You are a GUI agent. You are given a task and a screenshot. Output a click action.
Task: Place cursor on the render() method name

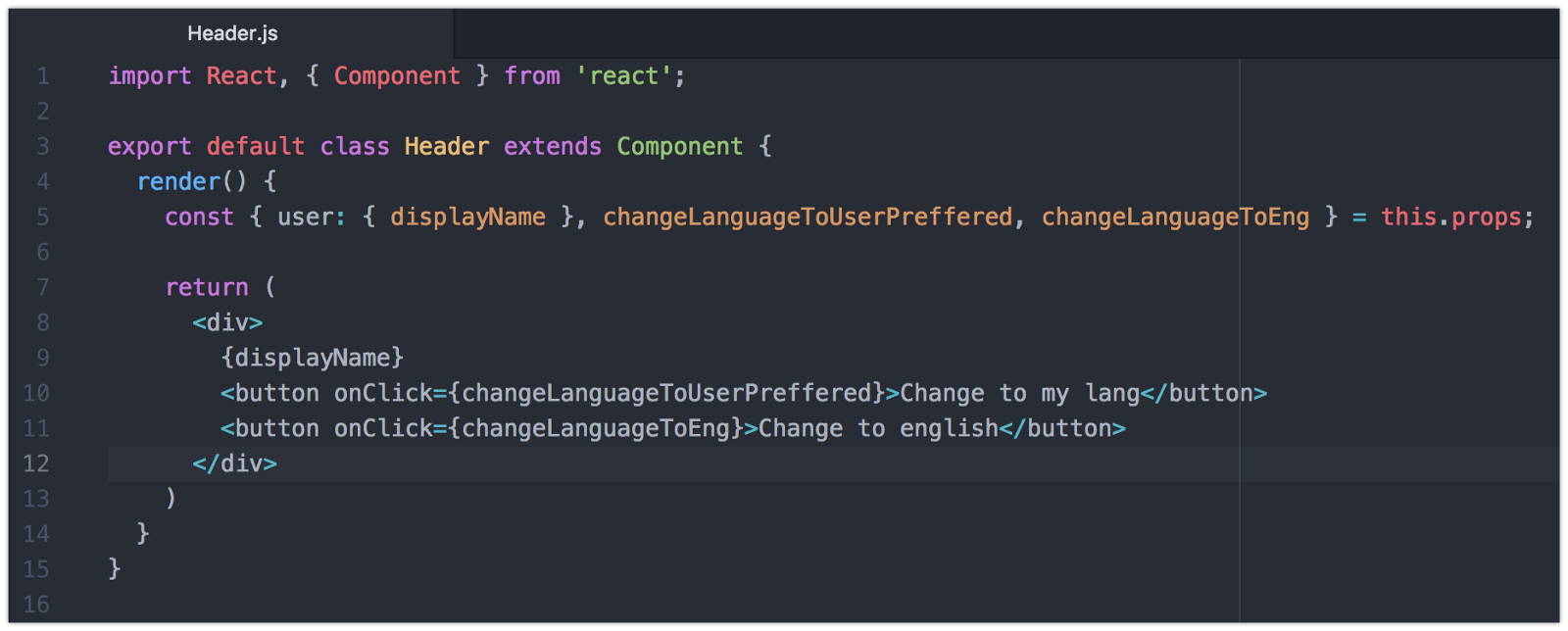tap(179, 182)
